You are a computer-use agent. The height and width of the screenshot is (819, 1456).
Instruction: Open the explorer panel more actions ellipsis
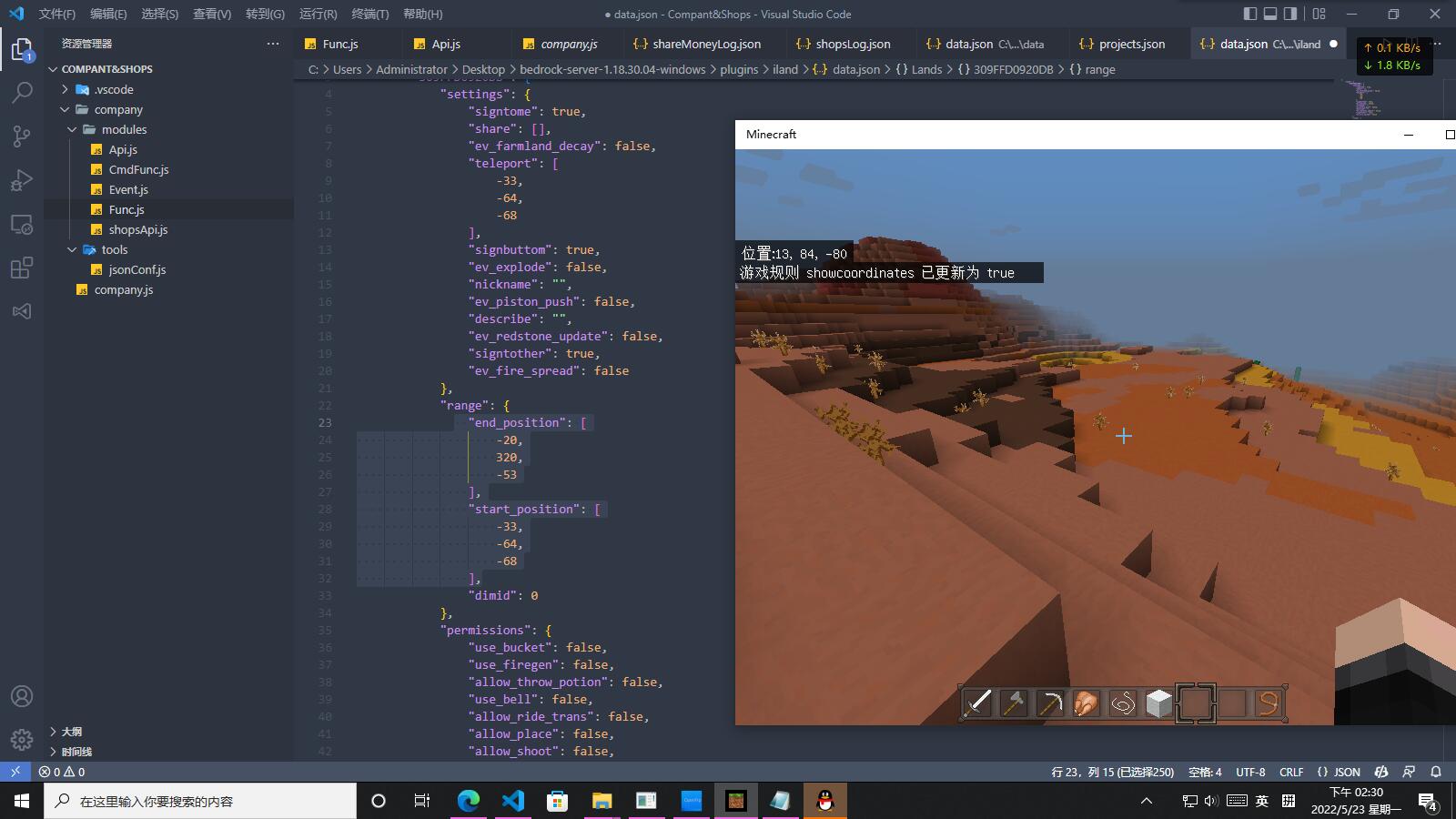[x=273, y=44]
